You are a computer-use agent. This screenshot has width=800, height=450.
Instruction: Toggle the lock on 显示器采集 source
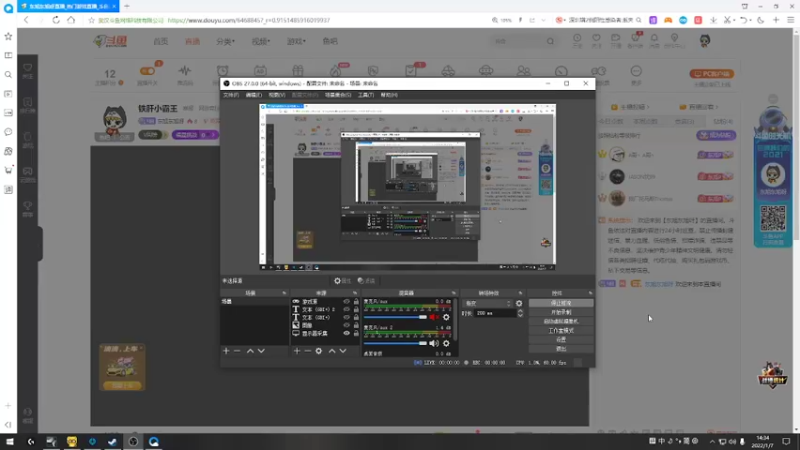356,334
